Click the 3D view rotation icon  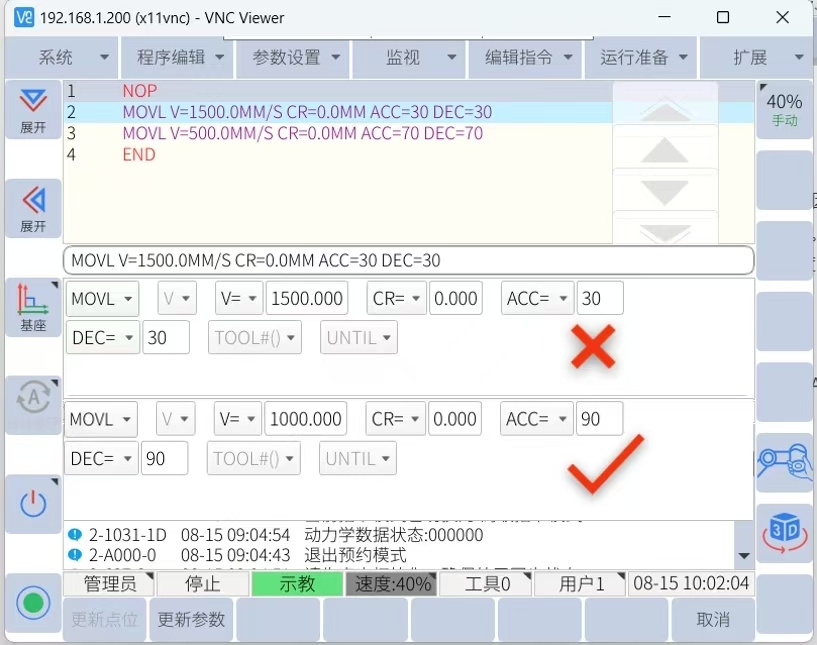(x=784, y=532)
